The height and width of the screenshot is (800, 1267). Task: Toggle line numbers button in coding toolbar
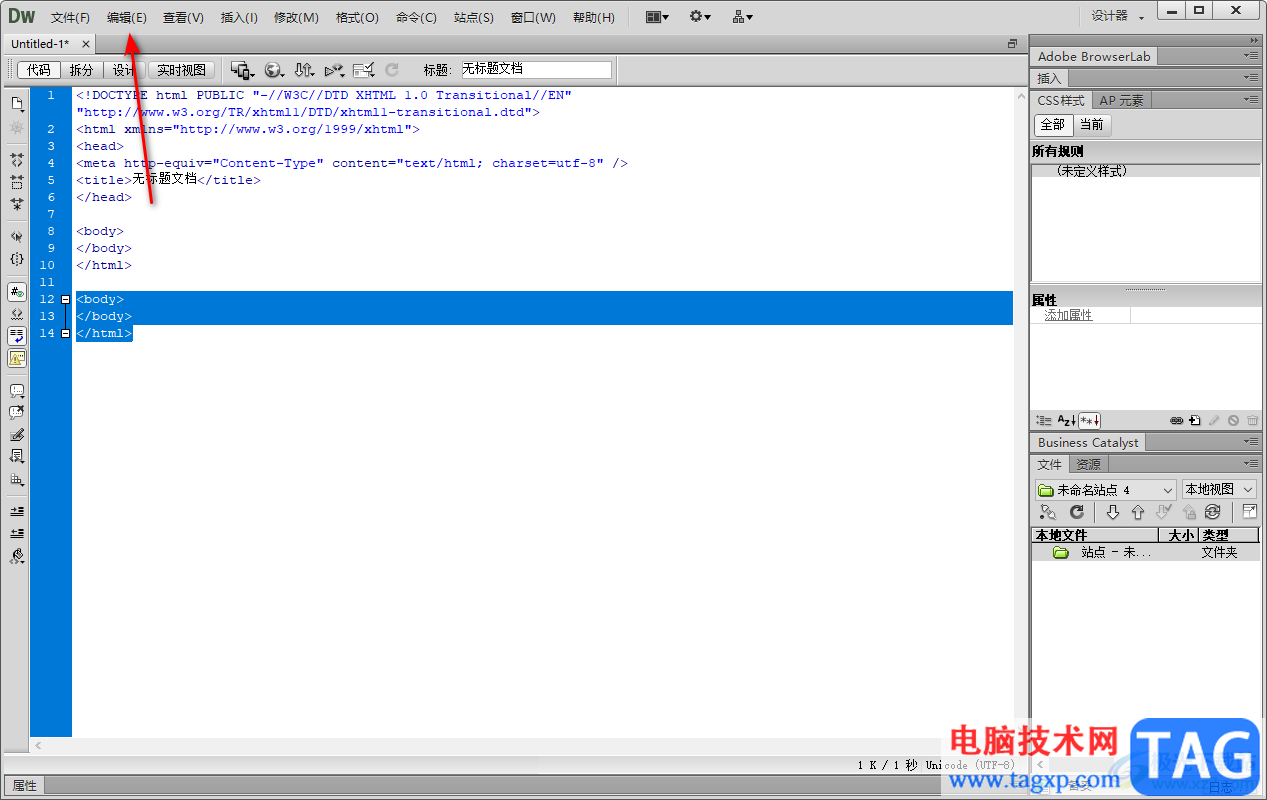[17, 292]
